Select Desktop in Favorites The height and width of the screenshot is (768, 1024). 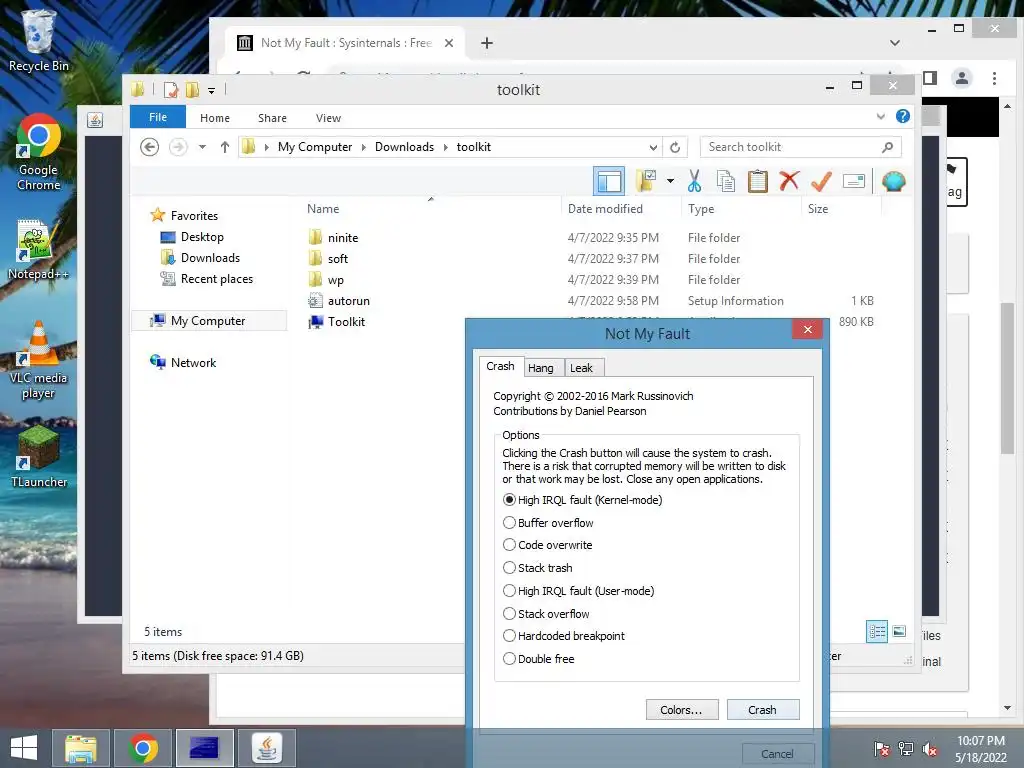coord(202,237)
